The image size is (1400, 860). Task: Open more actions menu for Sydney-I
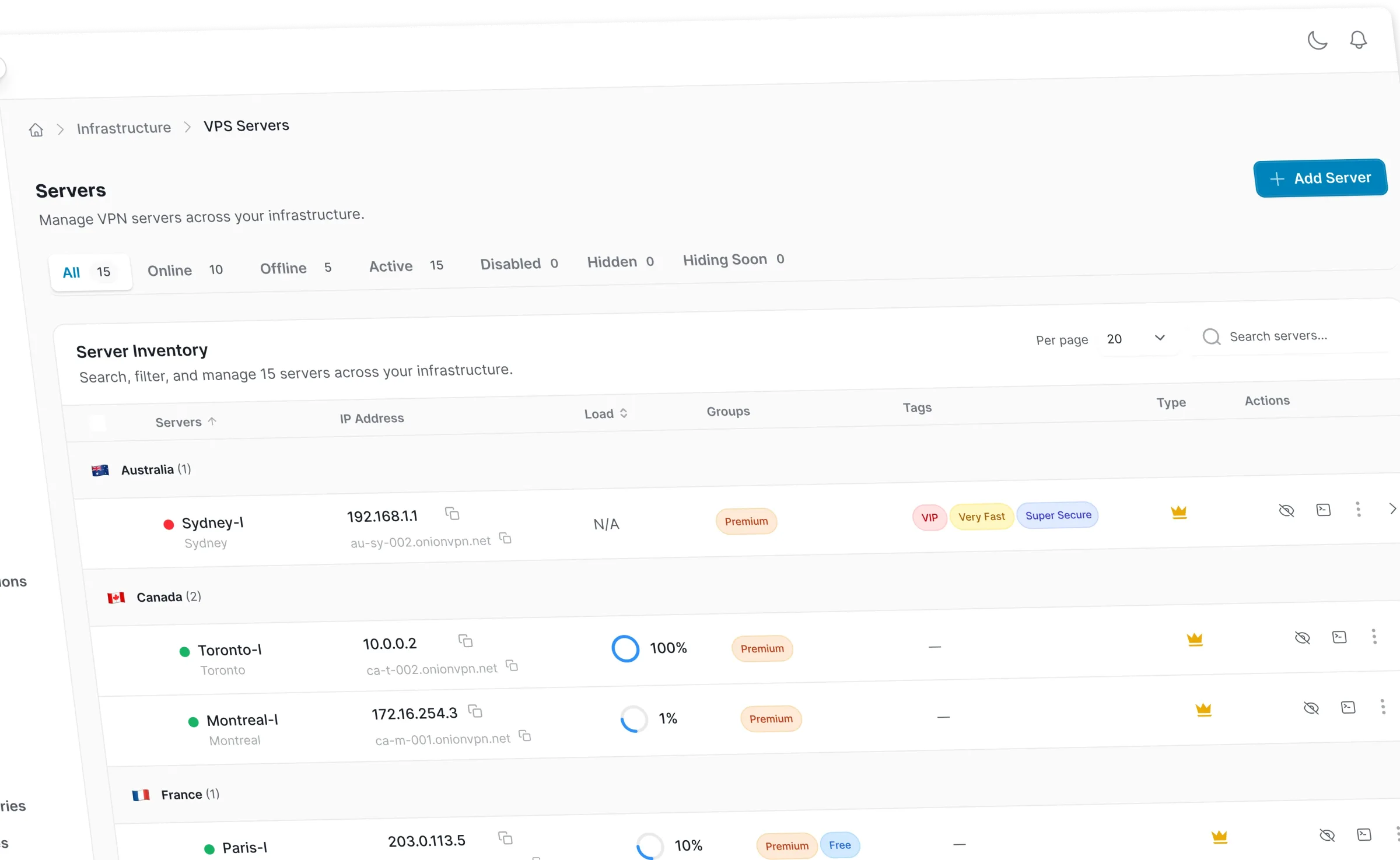[1358, 509]
